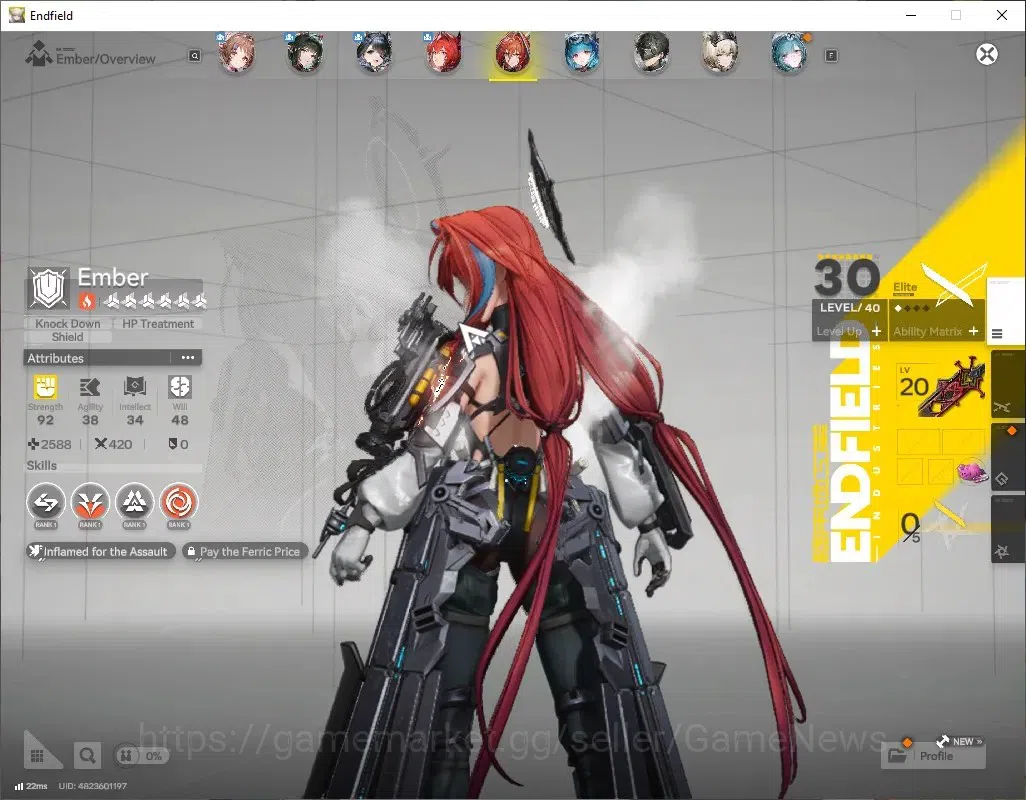The height and width of the screenshot is (800, 1026).
Task: Click the UID number text
Action: click(x=92, y=786)
